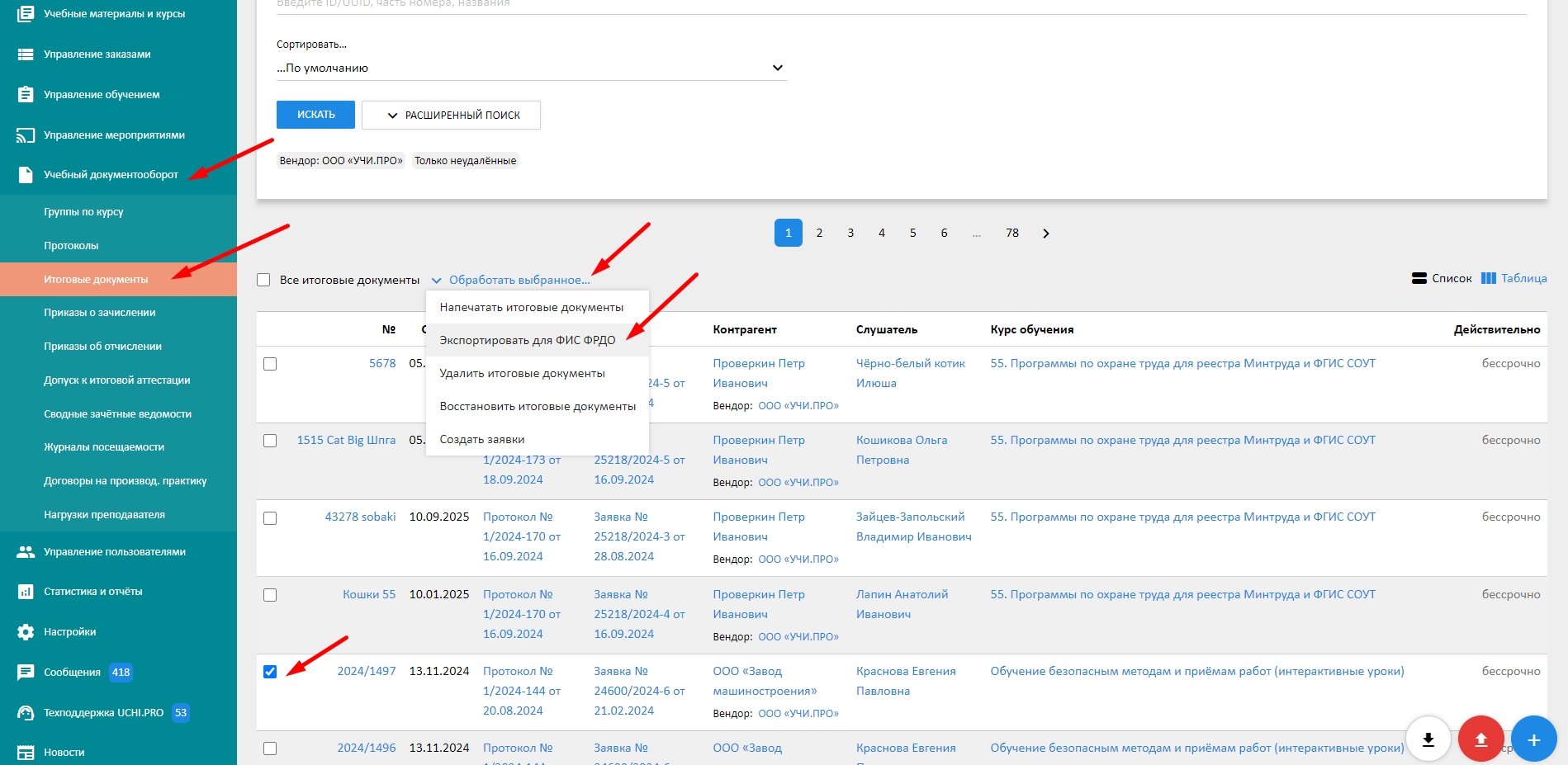
Task: Open Сводные зачётные ведомости
Action: 118,414
